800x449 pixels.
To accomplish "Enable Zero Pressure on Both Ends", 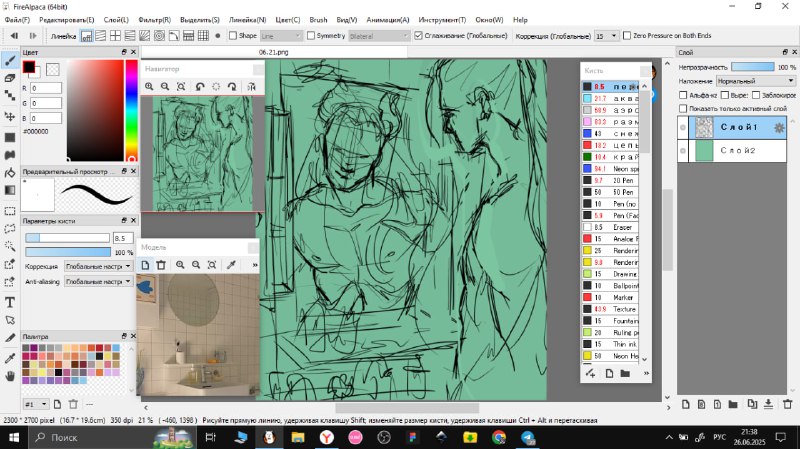I will pos(627,36).
